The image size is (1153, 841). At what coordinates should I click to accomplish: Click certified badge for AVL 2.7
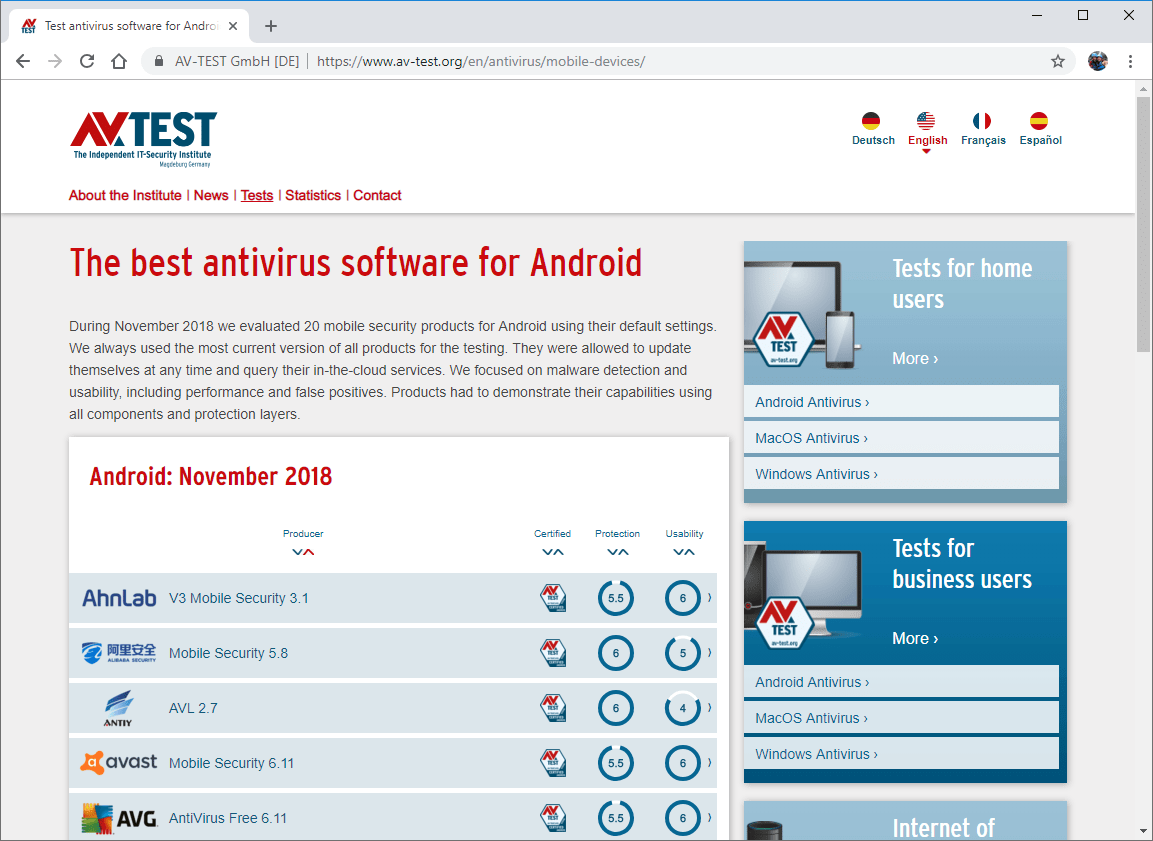pos(553,708)
